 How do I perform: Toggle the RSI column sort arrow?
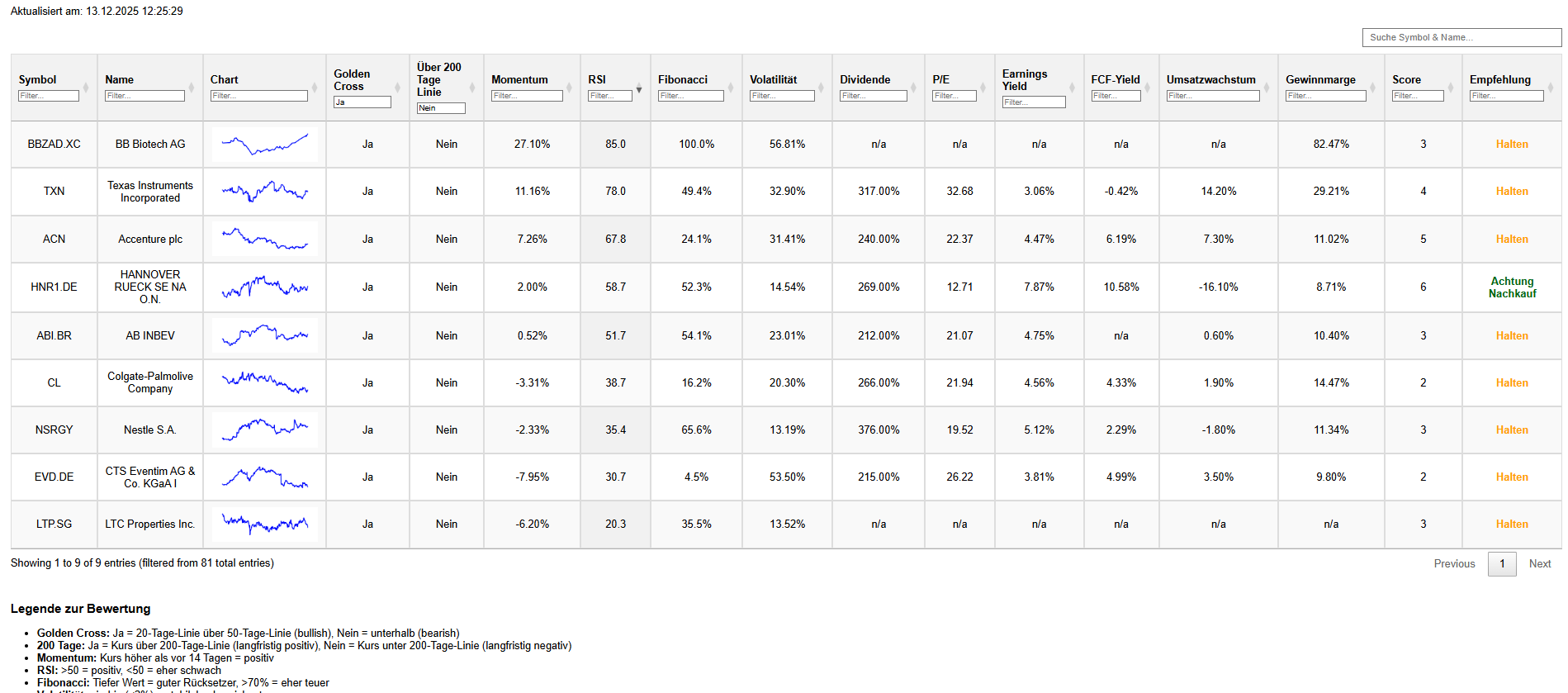coord(639,88)
